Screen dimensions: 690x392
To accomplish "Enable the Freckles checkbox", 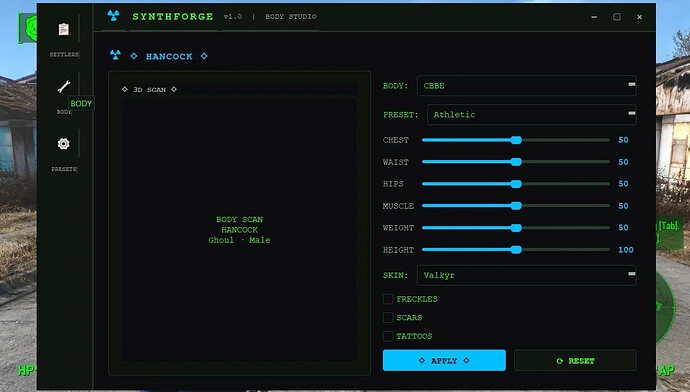I will 388,299.
